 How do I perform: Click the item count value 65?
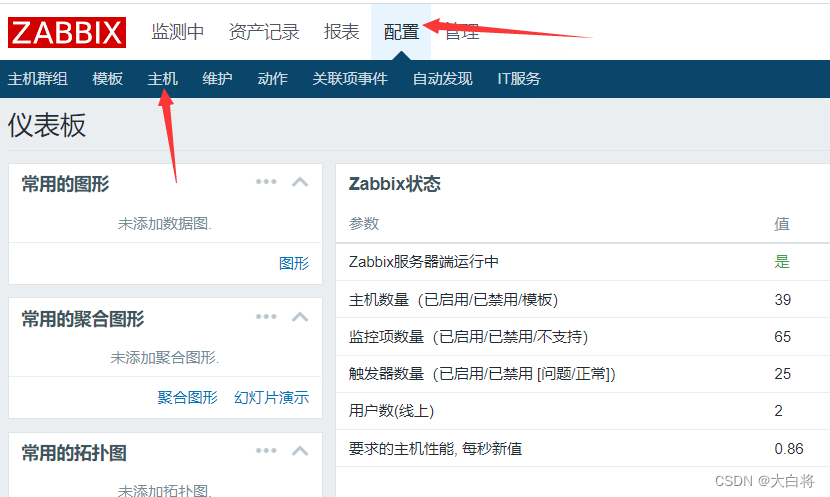[x=782, y=337]
